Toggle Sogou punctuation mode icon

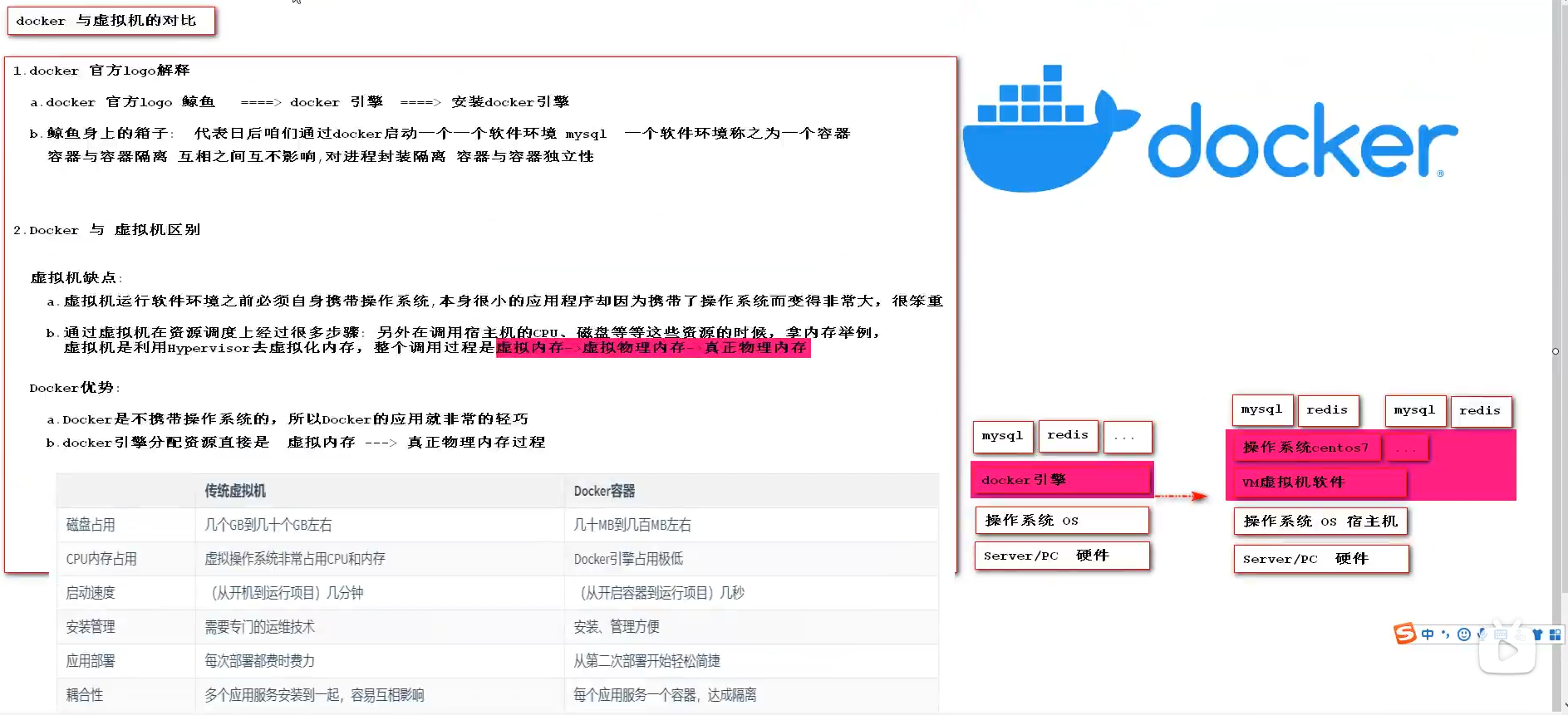click(x=1446, y=634)
